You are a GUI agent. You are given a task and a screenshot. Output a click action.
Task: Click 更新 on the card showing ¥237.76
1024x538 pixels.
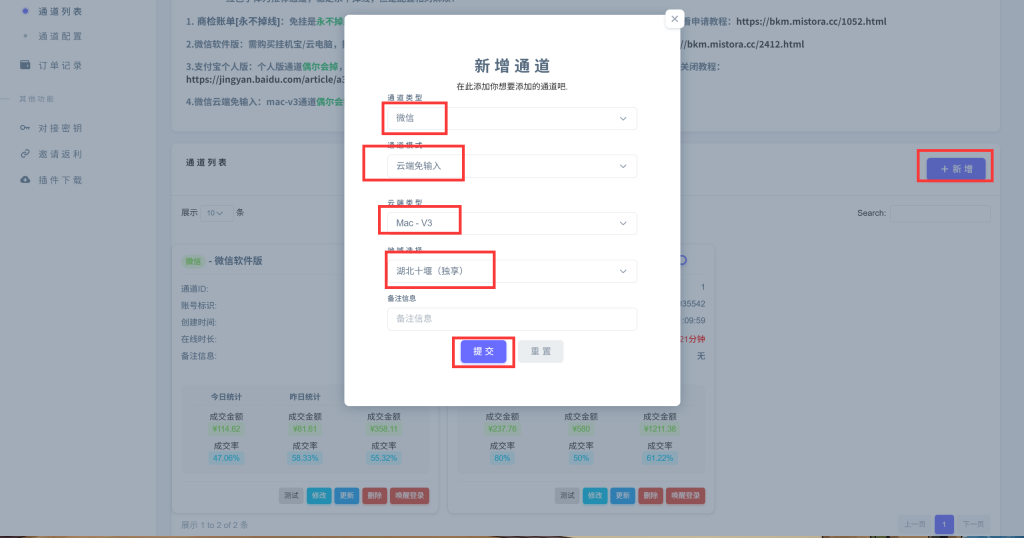click(622, 496)
